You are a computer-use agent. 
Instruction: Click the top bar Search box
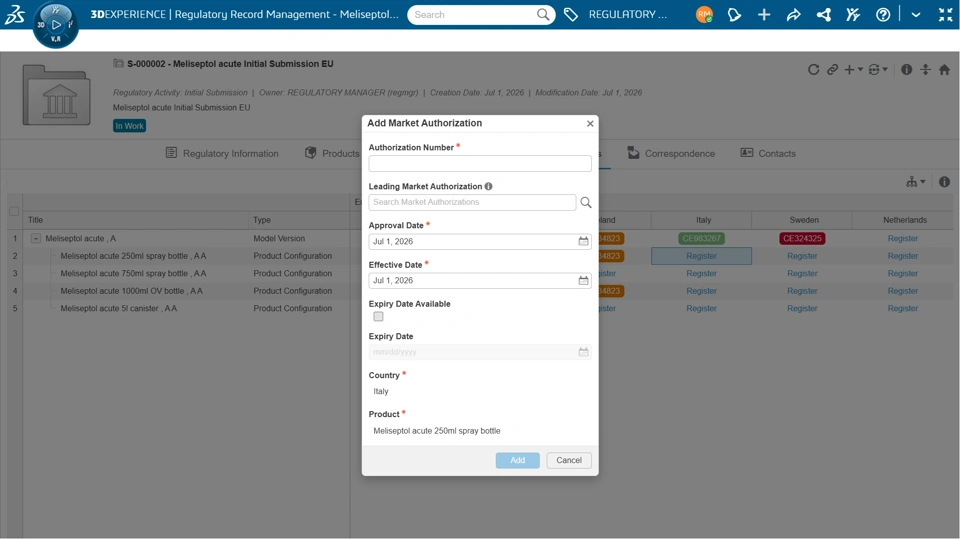(471, 15)
